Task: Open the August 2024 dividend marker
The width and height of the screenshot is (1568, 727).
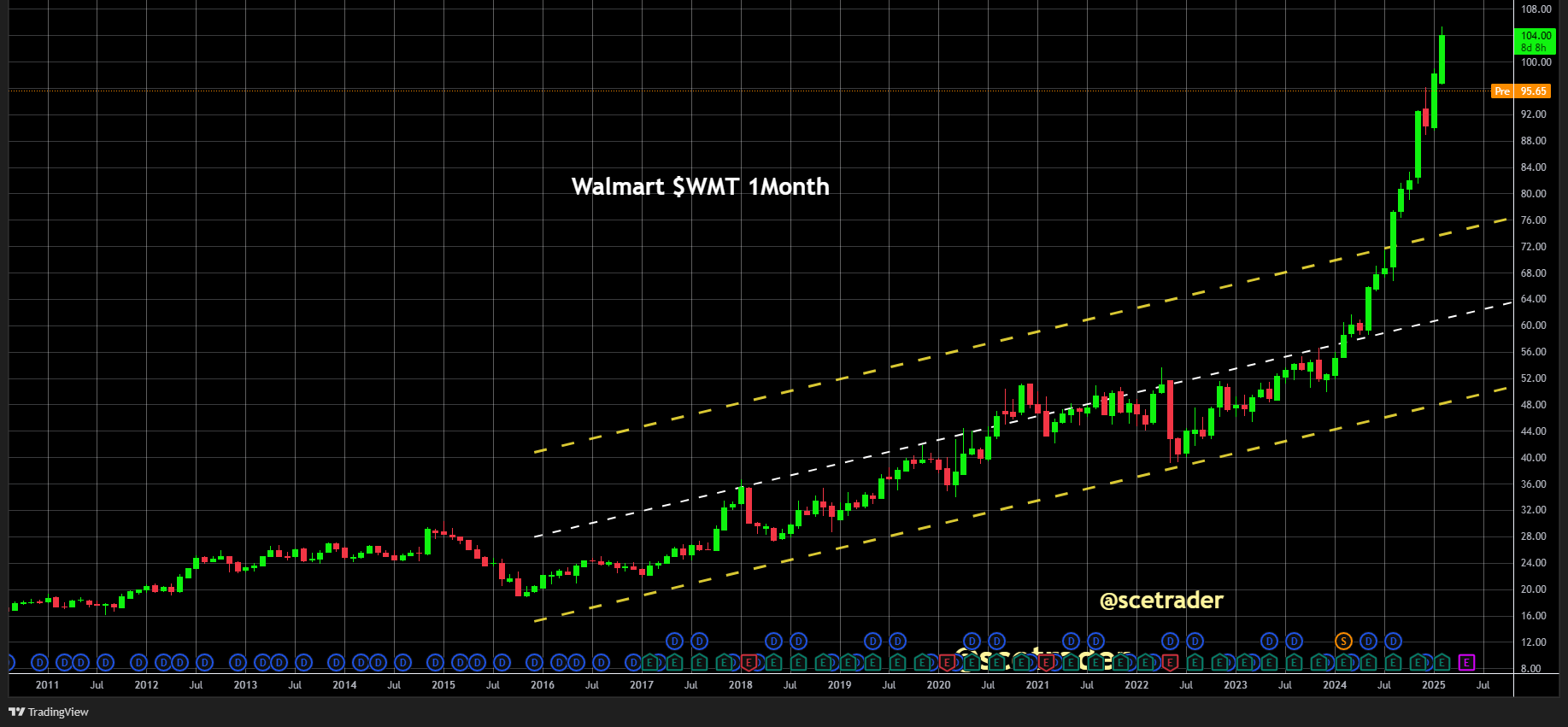Action: pos(1393,641)
